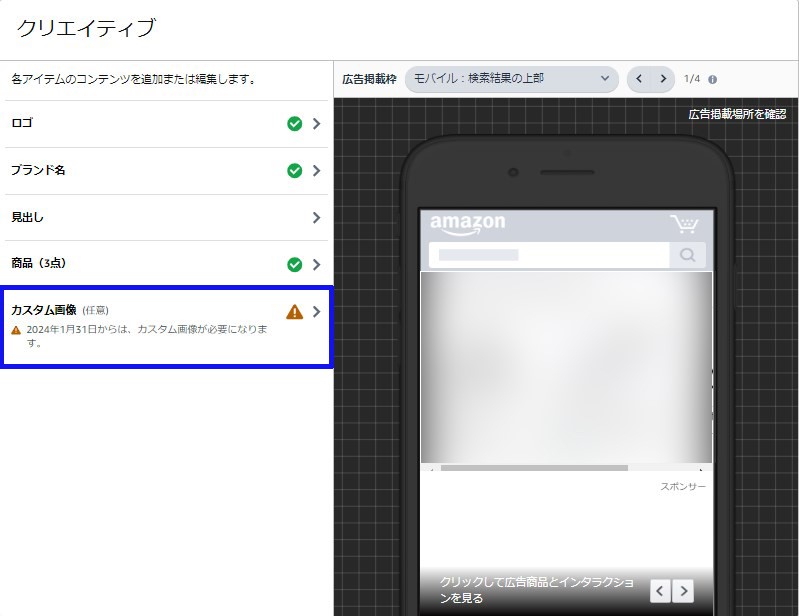Click the shopping cart icon in preview
The image size is (799, 616).
(x=684, y=224)
